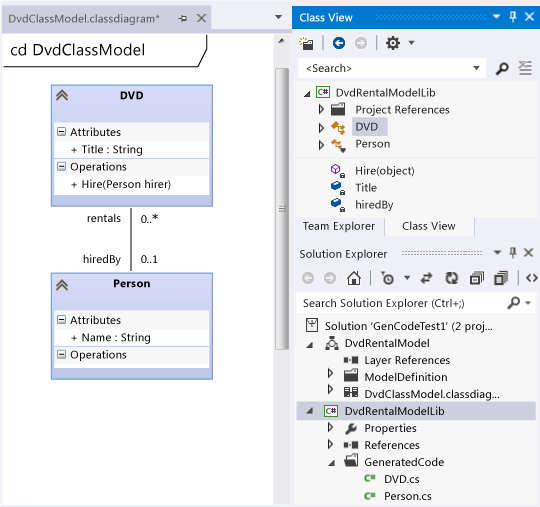Open the Solution Explorer search options dropdown
540x507 pixels.
click(528, 303)
